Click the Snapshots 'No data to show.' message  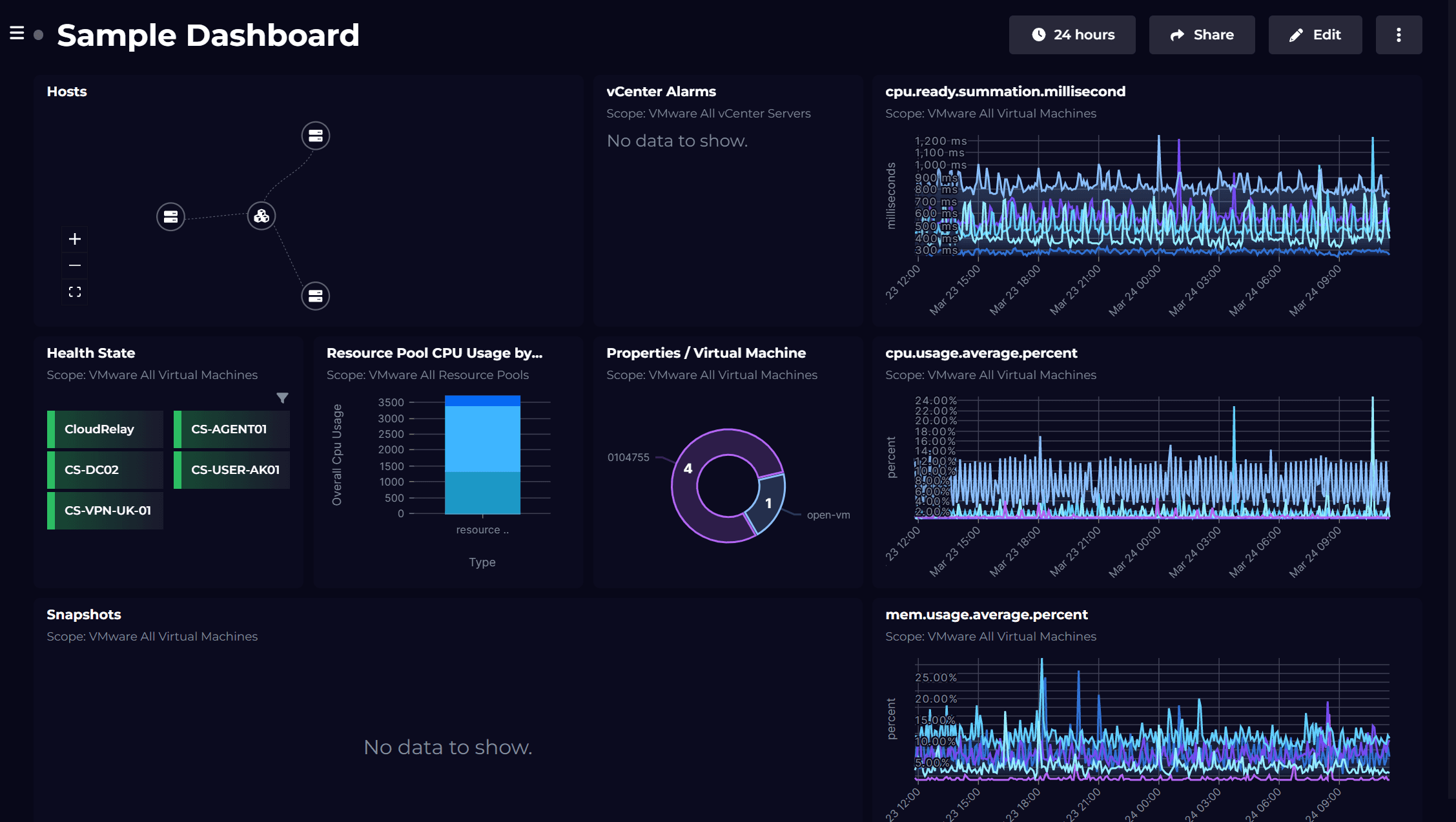(x=448, y=747)
